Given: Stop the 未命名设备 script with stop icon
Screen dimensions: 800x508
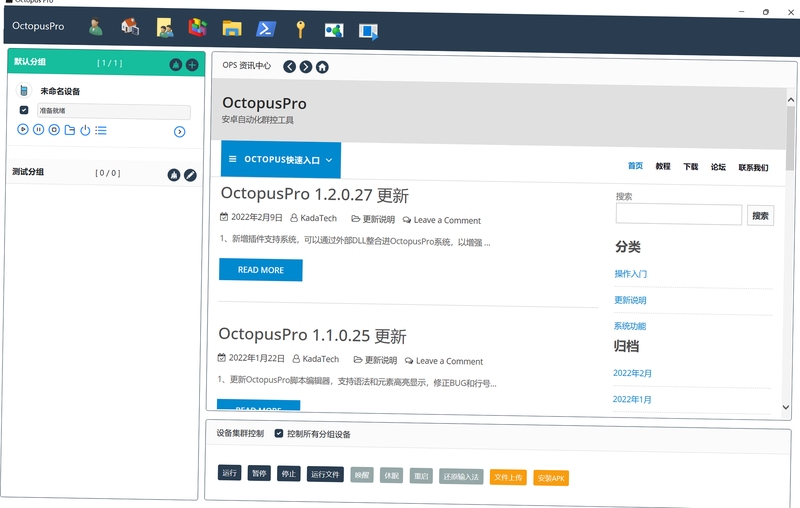Looking at the screenshot, I should 54,130.
